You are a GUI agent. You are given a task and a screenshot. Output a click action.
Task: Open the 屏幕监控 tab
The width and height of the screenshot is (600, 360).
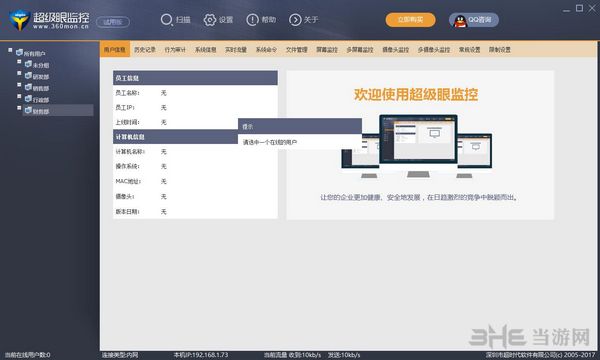pyautogui.click(x=327, y=50)
